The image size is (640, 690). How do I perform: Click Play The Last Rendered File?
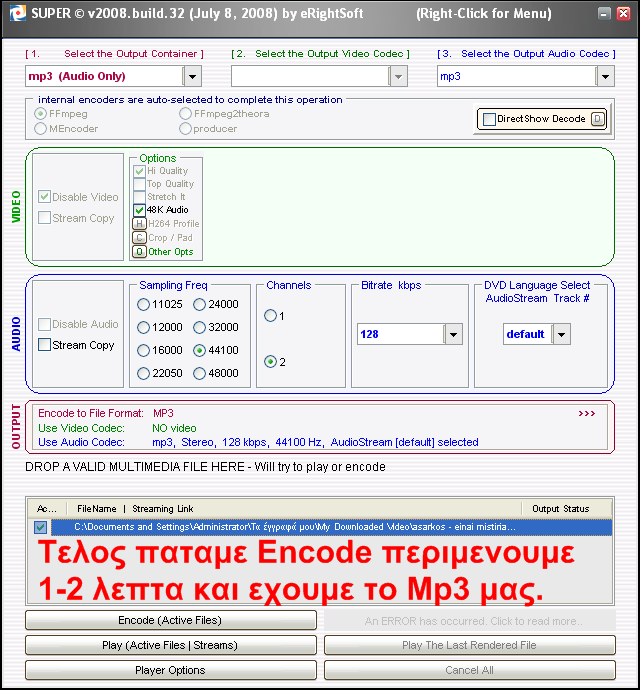470,645
